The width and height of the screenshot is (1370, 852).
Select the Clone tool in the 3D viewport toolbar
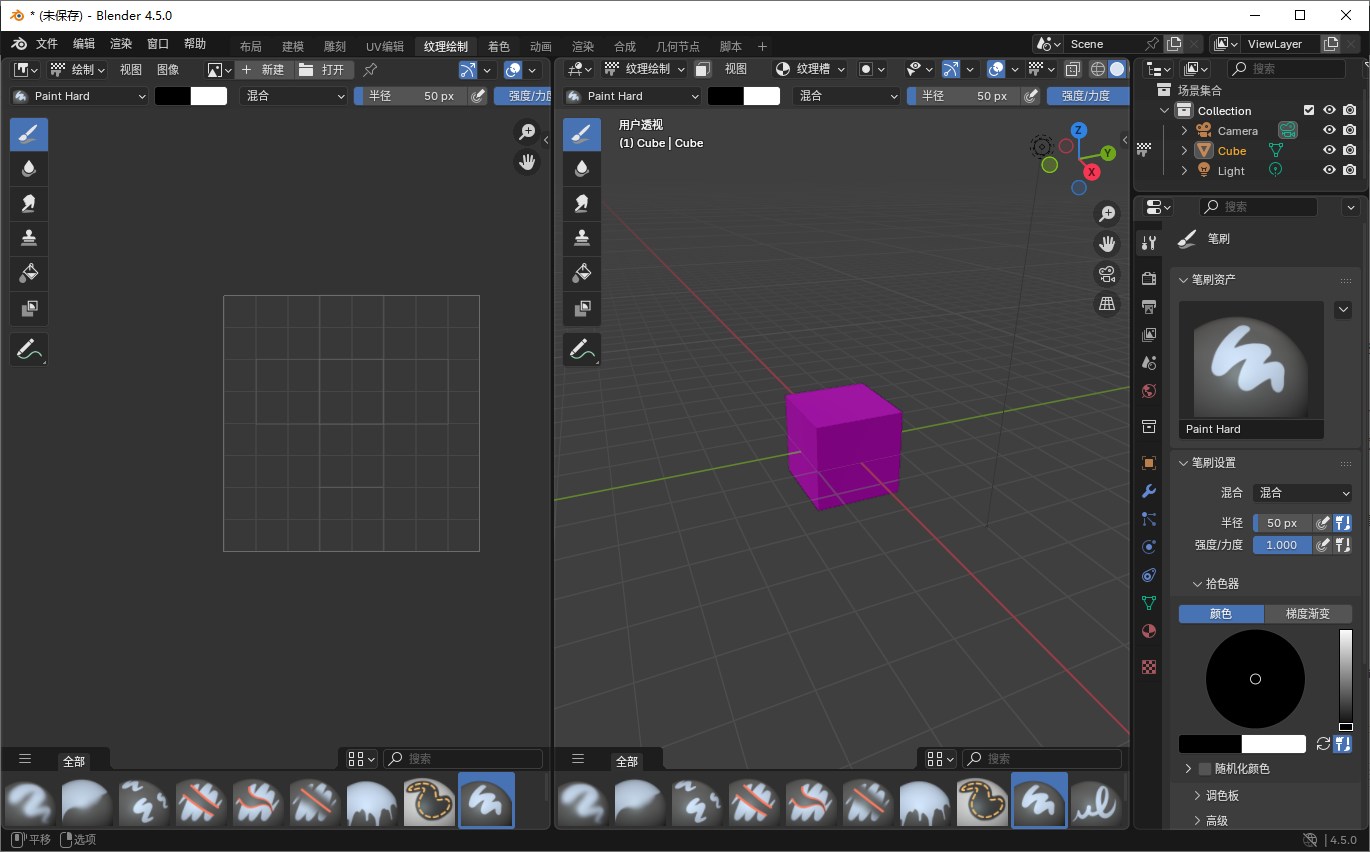(x=582, y=238)
